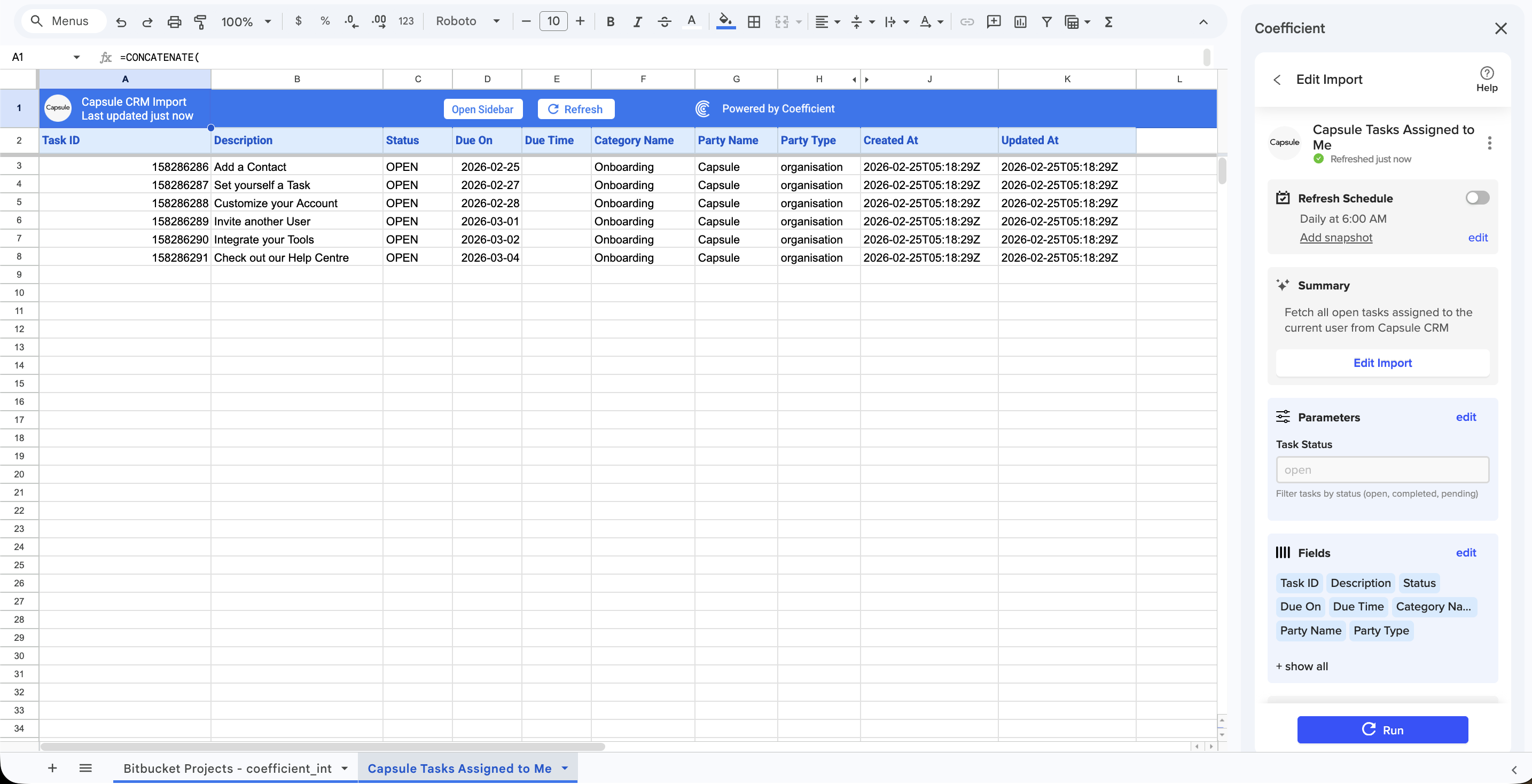Open the fill color picker
The height and width of the screenshot is (784, 1532).
click(x=725, y=22)
